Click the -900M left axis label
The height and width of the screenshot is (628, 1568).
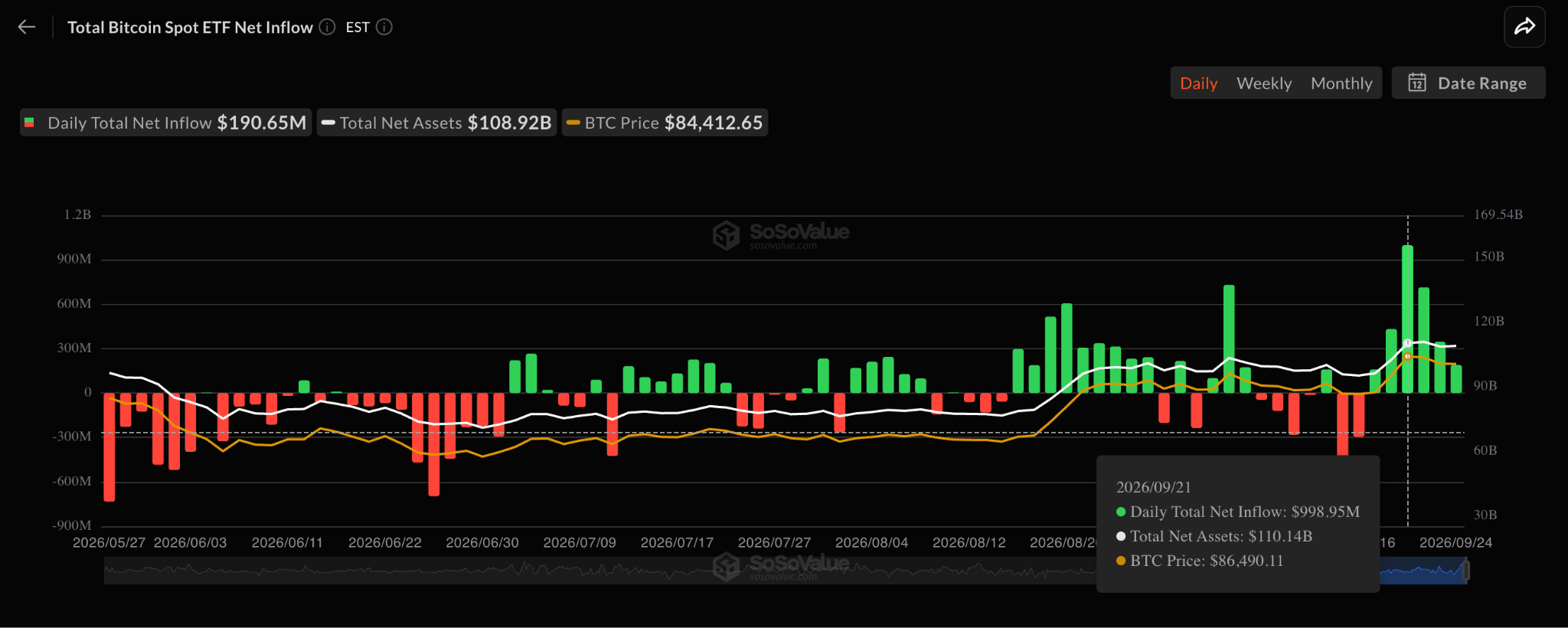coord(72,525)
